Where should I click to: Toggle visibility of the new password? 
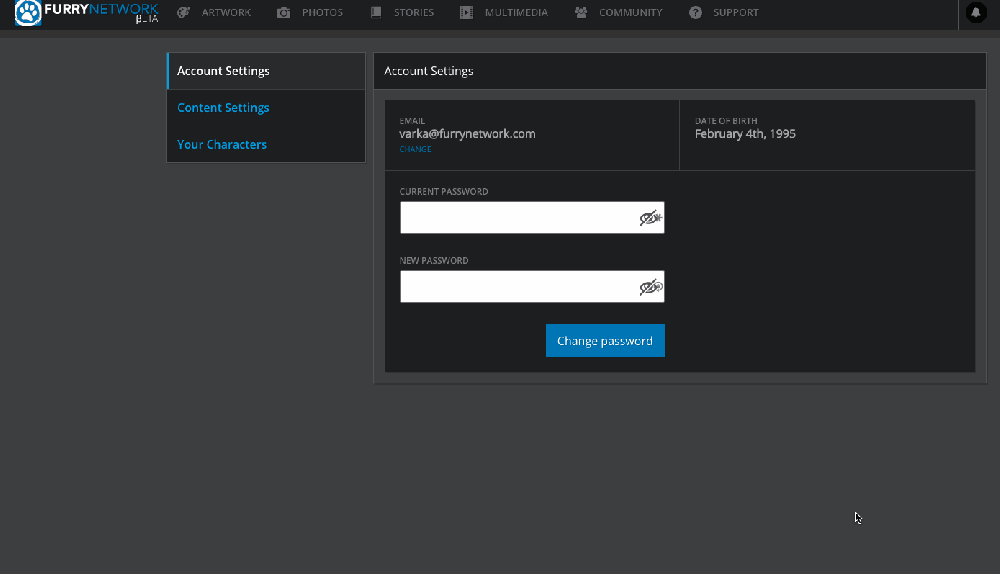[651, 287]
